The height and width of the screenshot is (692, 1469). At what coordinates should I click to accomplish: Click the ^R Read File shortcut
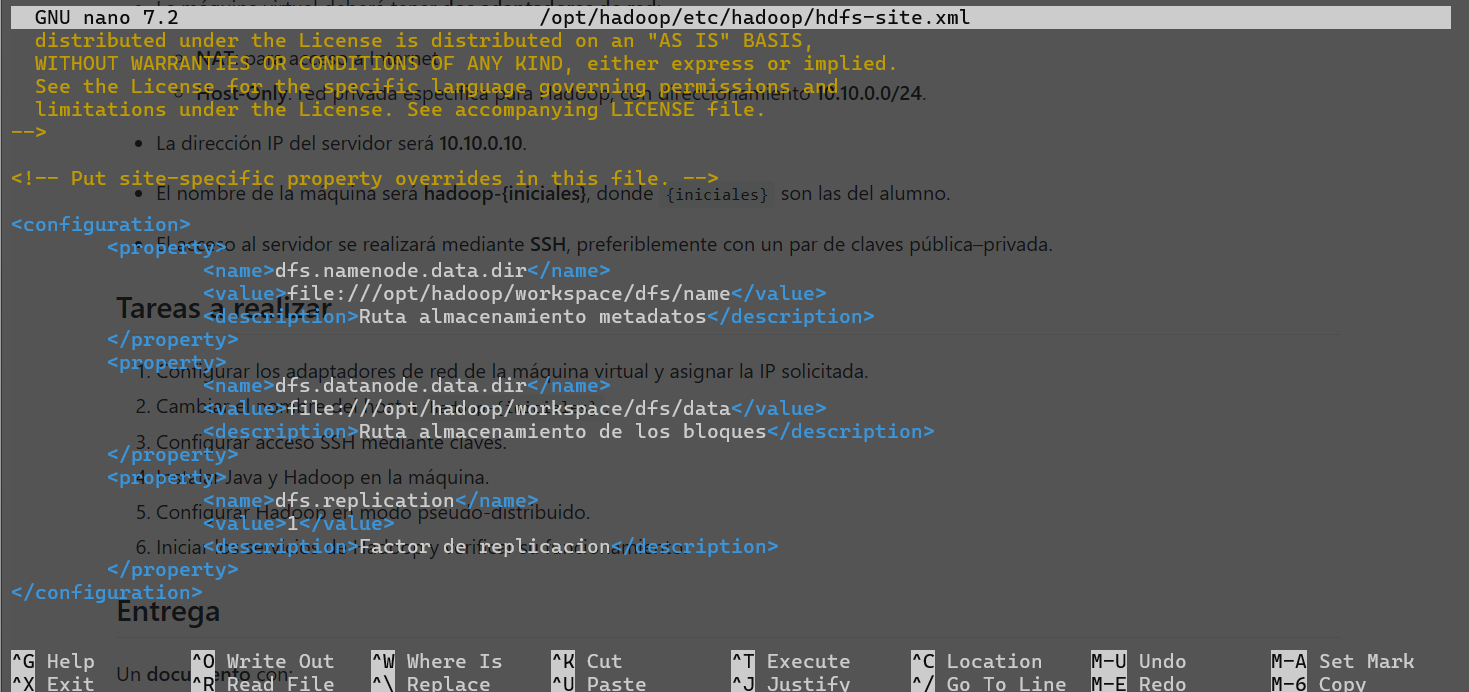click(263, 683)
